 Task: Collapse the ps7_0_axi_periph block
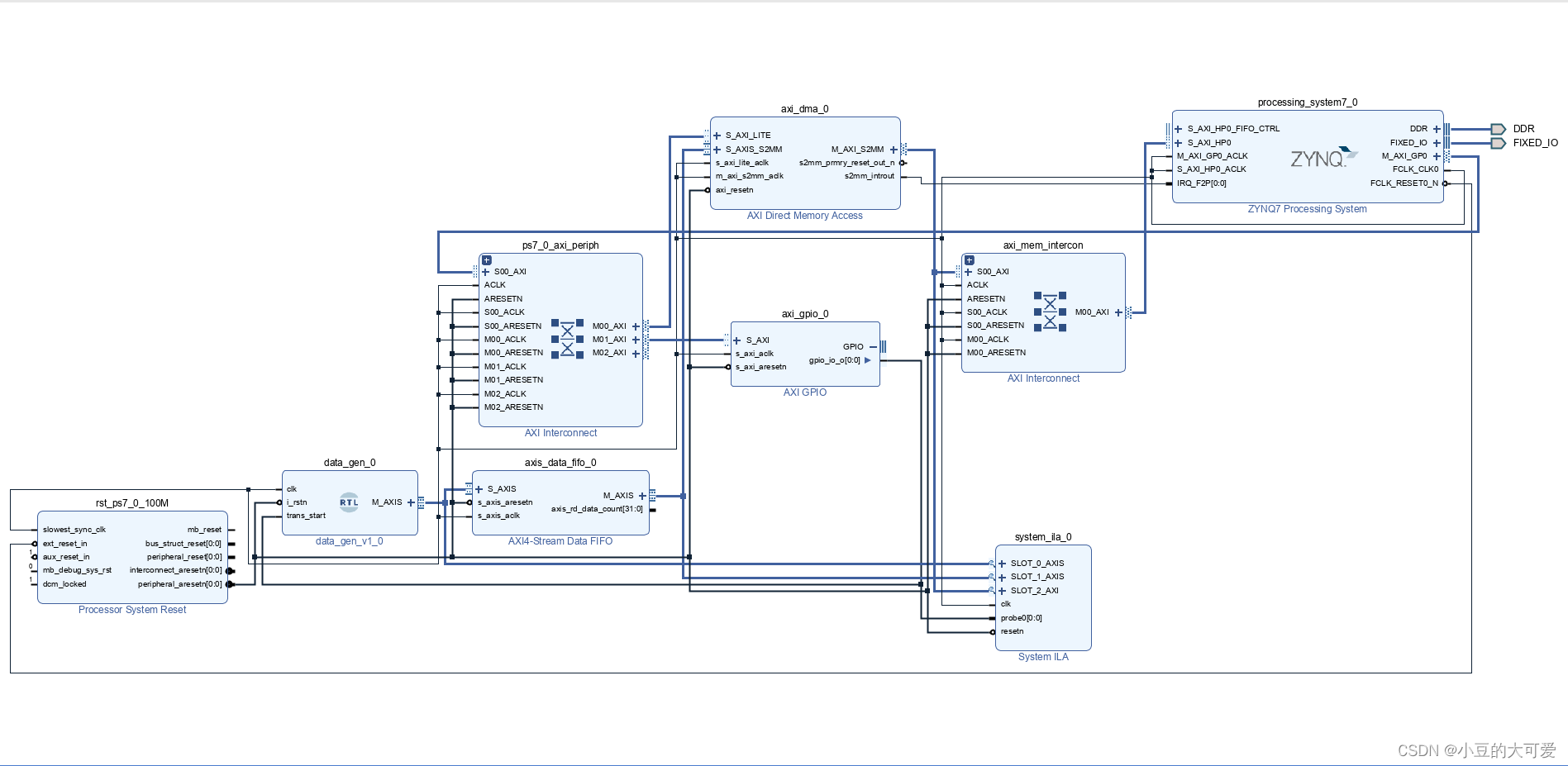point(487,260)
